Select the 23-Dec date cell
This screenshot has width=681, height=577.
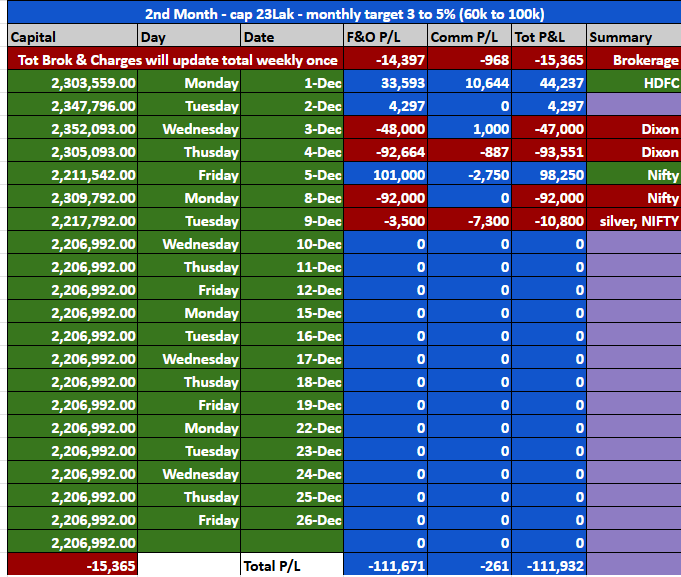[x=292, y=451]
